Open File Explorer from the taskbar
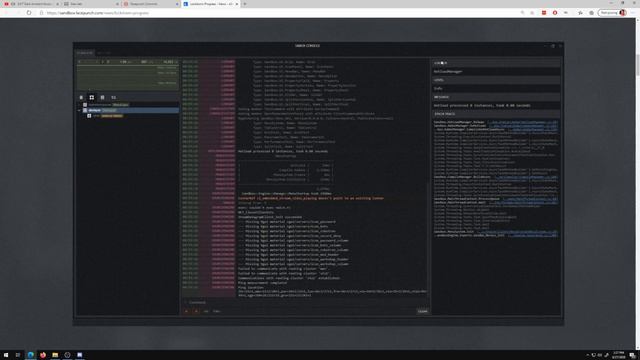 55,355
